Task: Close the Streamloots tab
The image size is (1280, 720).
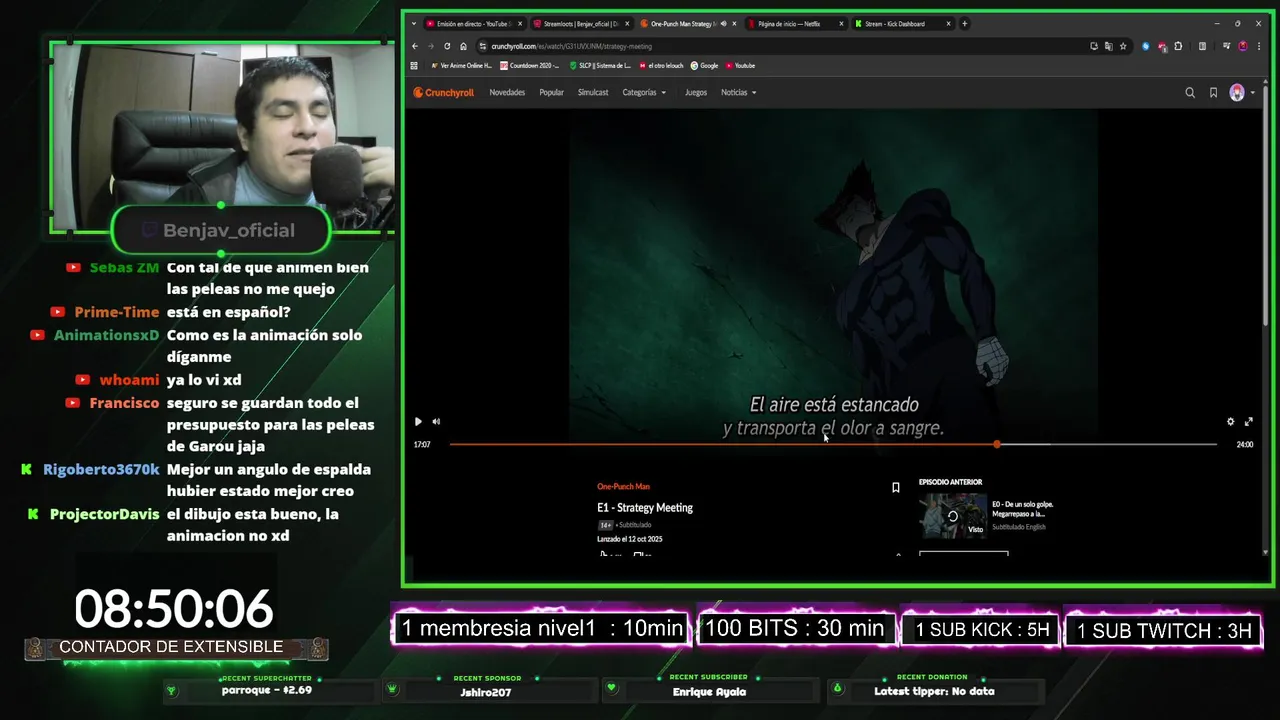Action: point(627,24)
